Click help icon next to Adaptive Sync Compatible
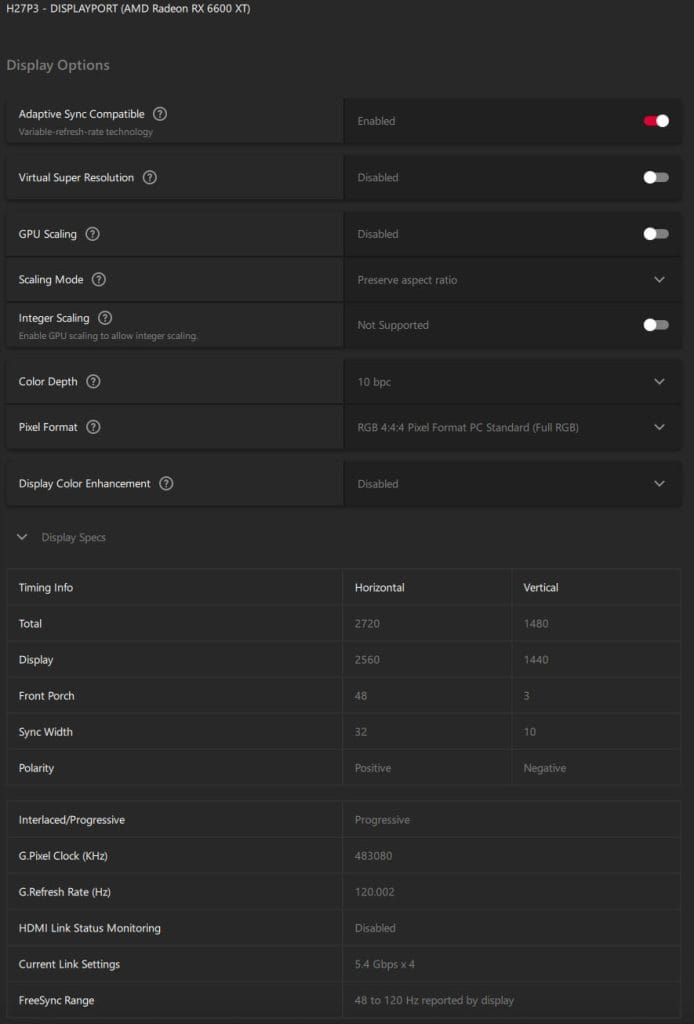Screen dimensions: 694x1024 point(160,114)
